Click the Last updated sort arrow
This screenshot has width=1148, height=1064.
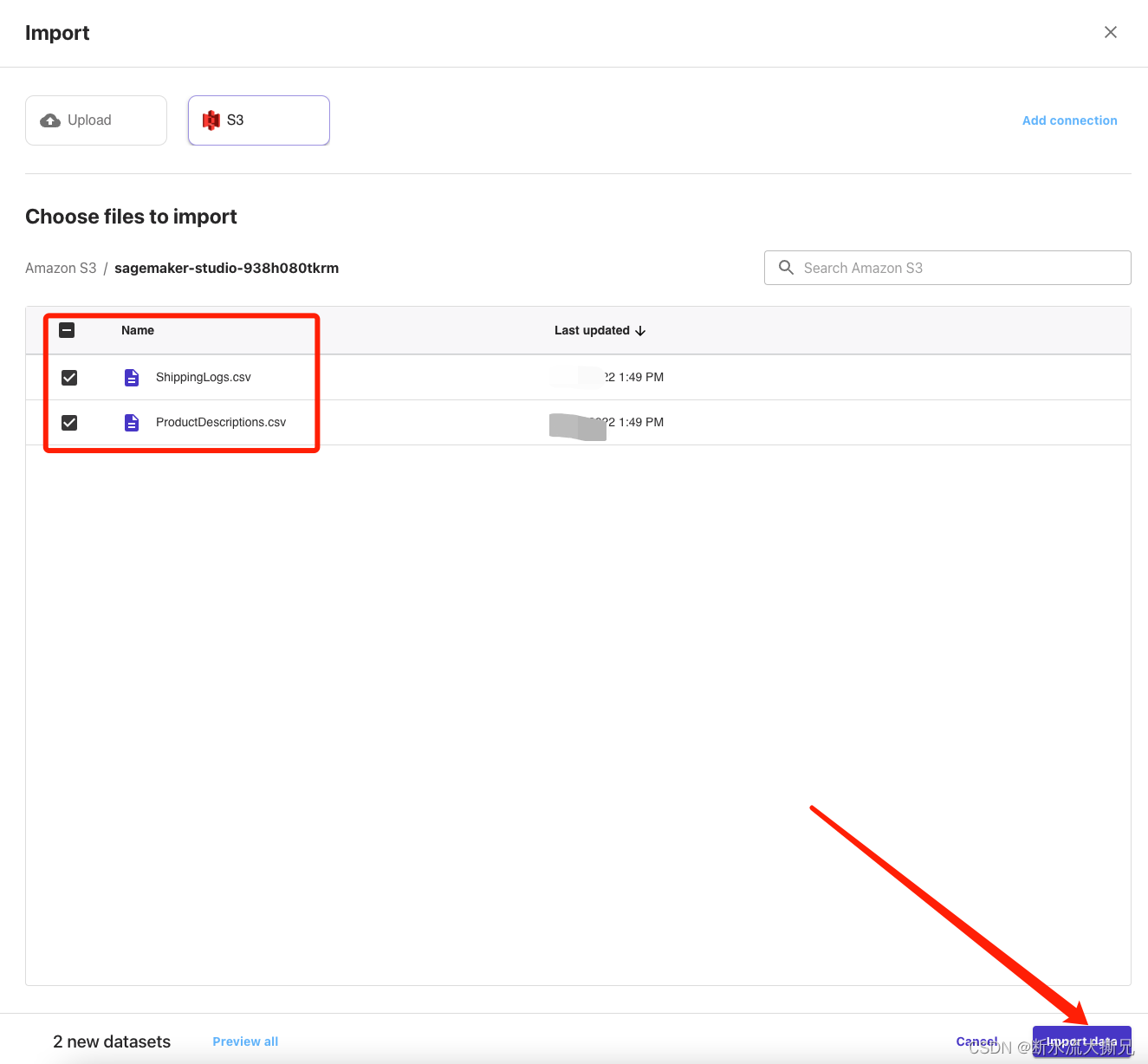pyautogui.click(x=640, y=331)
